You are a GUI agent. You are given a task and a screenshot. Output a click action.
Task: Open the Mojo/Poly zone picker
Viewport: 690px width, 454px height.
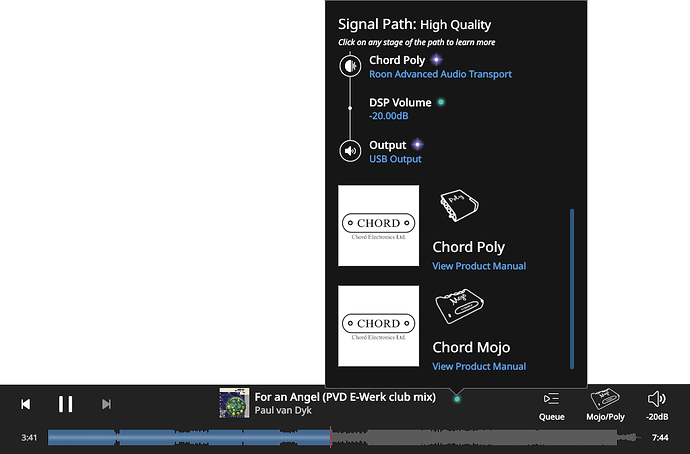click(x=605, y=405)
